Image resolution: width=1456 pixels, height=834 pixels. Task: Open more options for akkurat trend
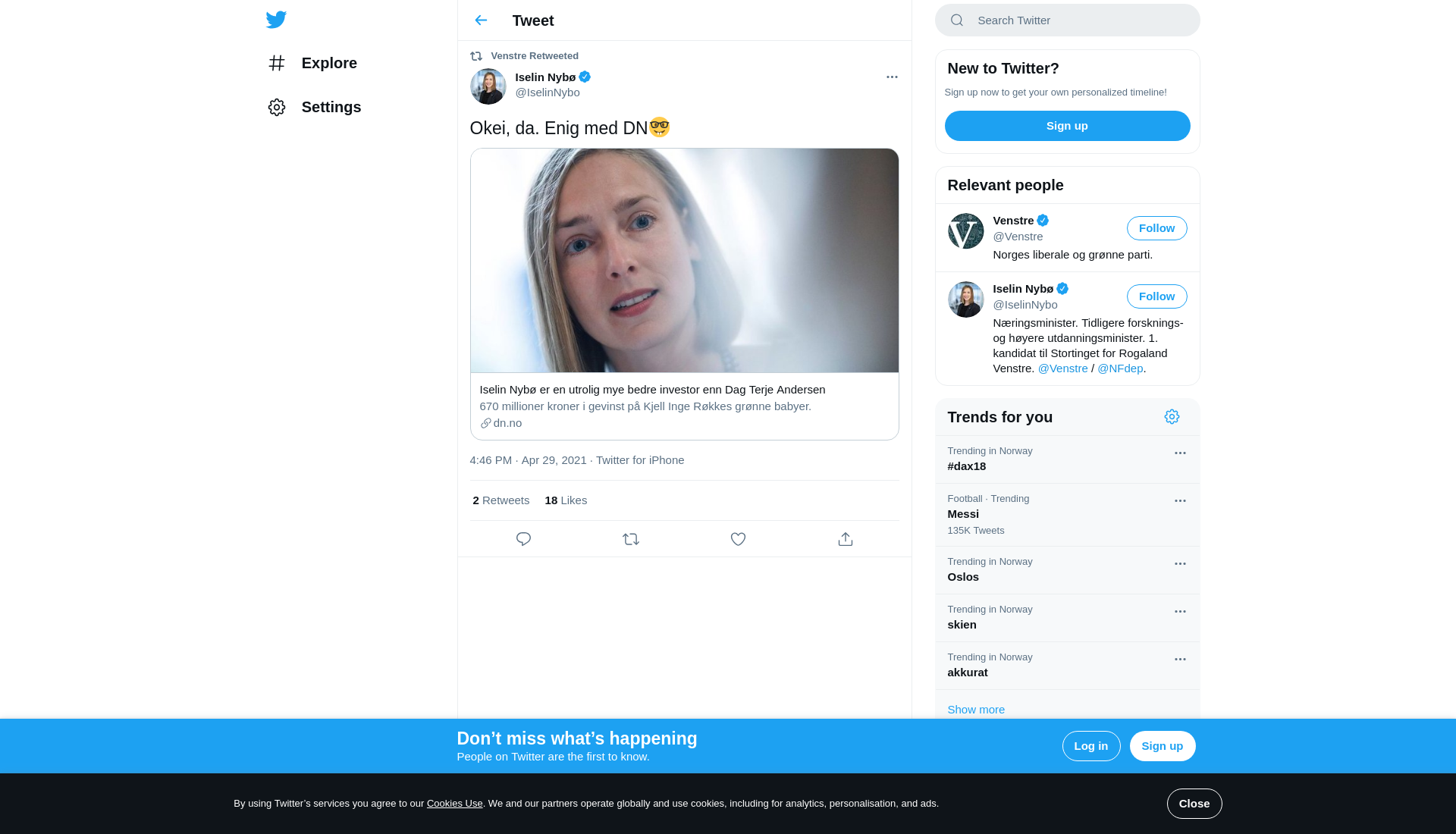[1180, 660]
